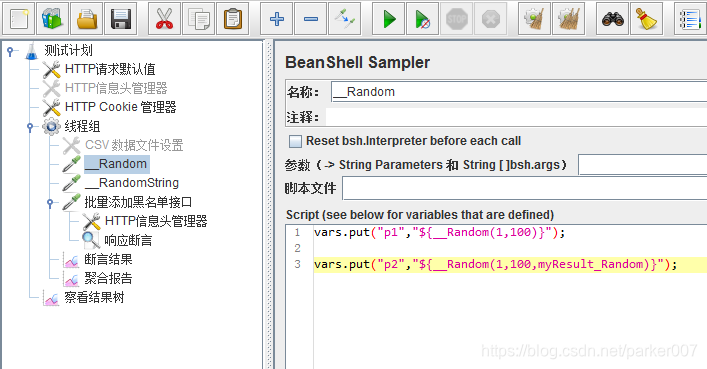This screenshot has height=369, width=707.
Task: Open function helper list icon
Action: 690,19
